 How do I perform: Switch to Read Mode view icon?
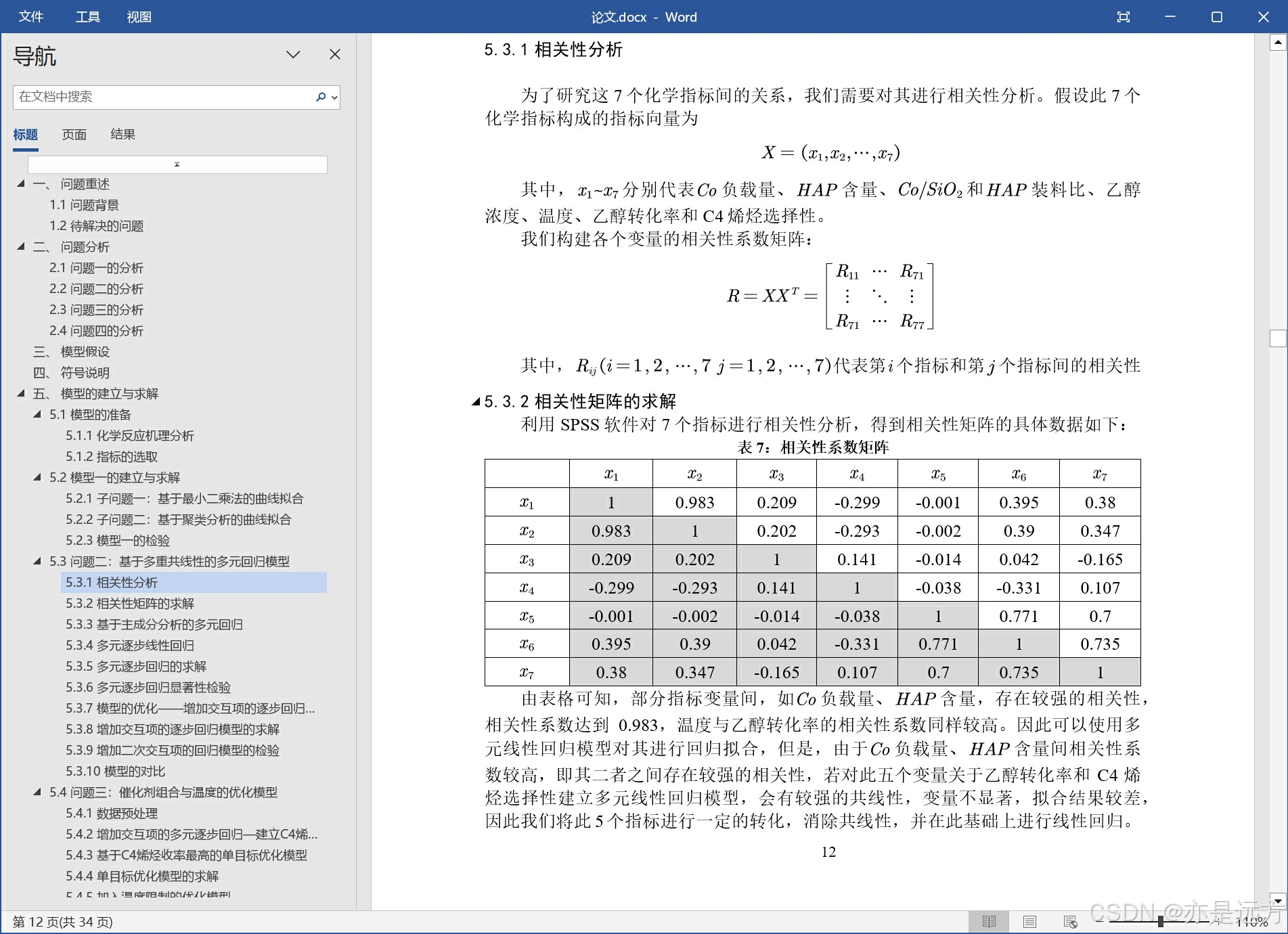[989, 922]
